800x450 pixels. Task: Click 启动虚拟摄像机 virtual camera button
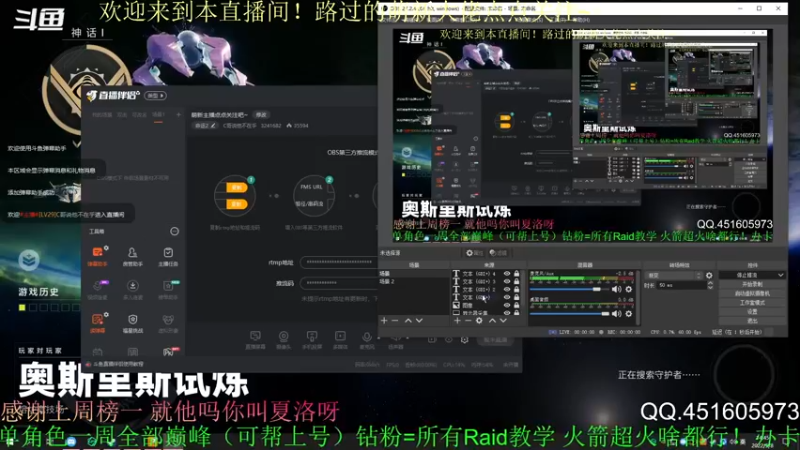pyautogui.click(x=752, y=294)
